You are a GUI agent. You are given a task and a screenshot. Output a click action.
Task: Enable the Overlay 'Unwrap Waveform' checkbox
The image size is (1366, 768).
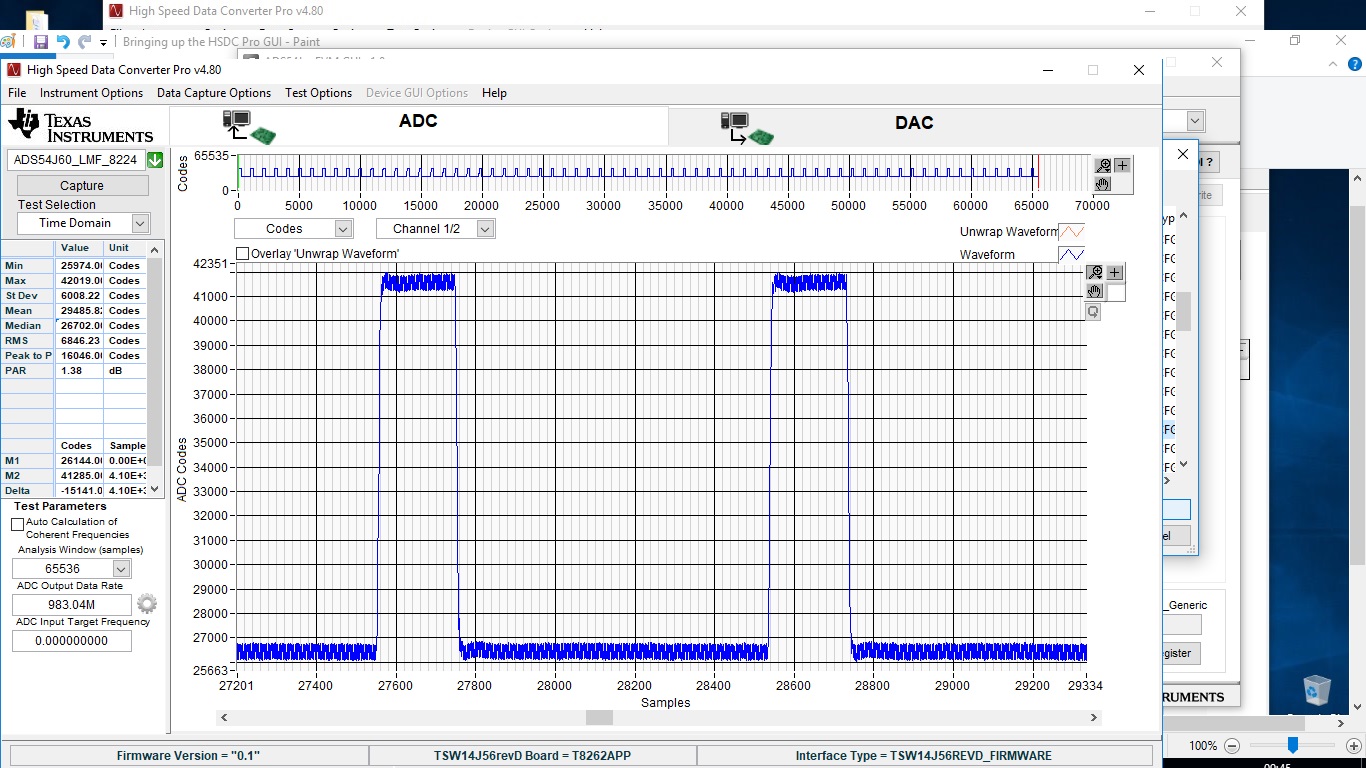(x=242, y=254)
